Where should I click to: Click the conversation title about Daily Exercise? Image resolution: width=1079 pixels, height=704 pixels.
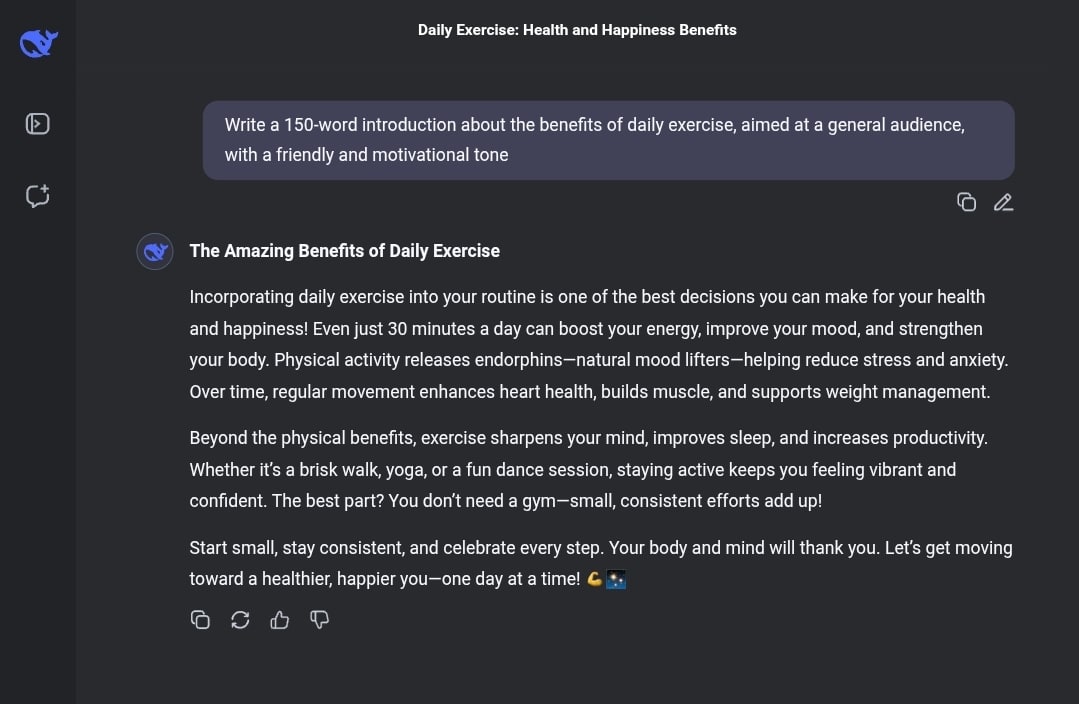pyautogui.click(x=577, y=30)
